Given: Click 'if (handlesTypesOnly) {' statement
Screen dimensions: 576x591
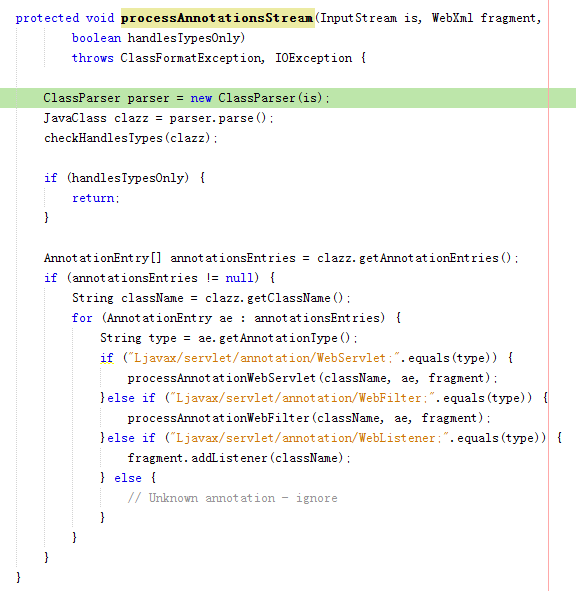Looking at the screenshot, I should tap(124, 178).
